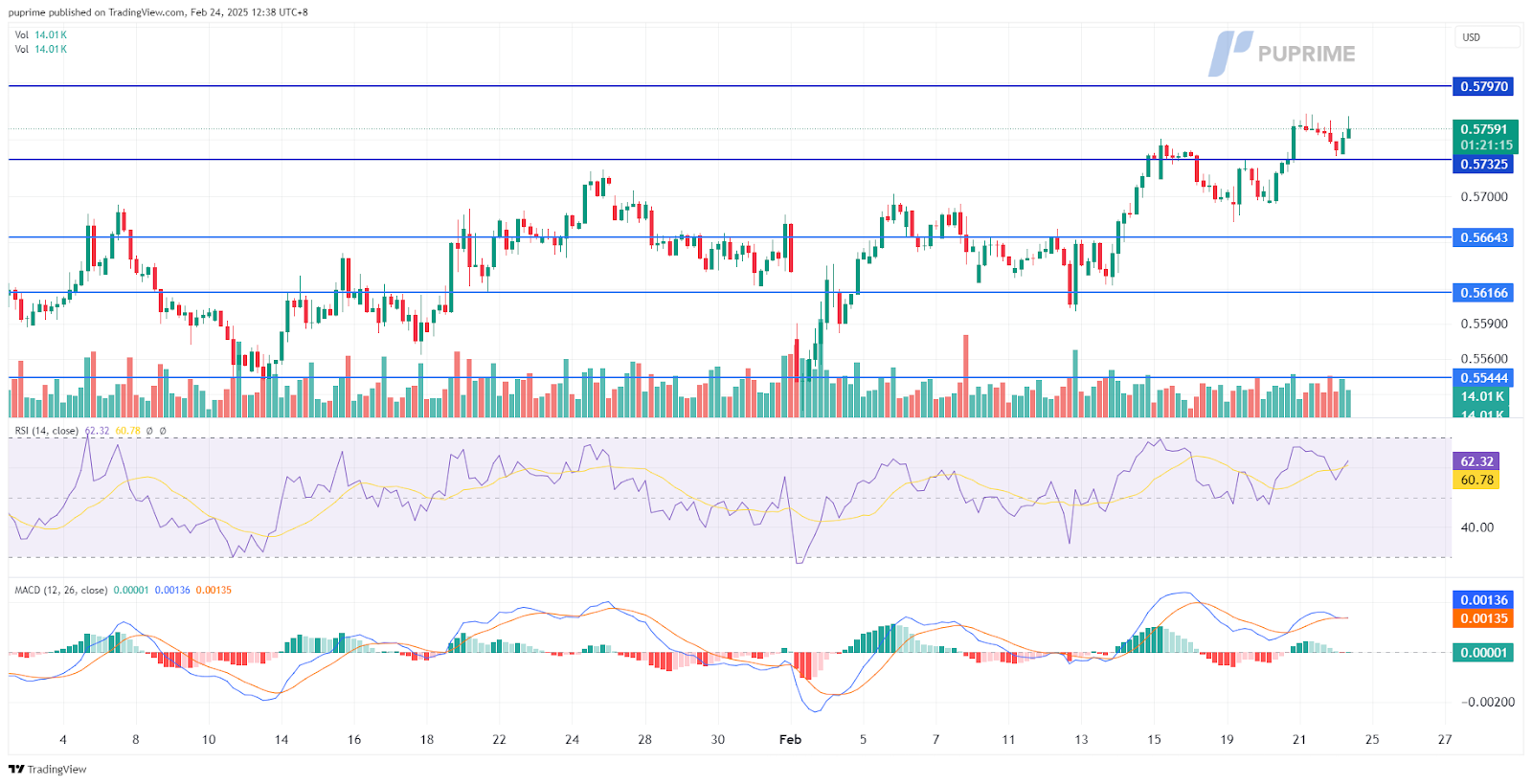Click the RSI 60.78 scale label
Screen dimensions: 1532x784
click(x=1476, y=480)
